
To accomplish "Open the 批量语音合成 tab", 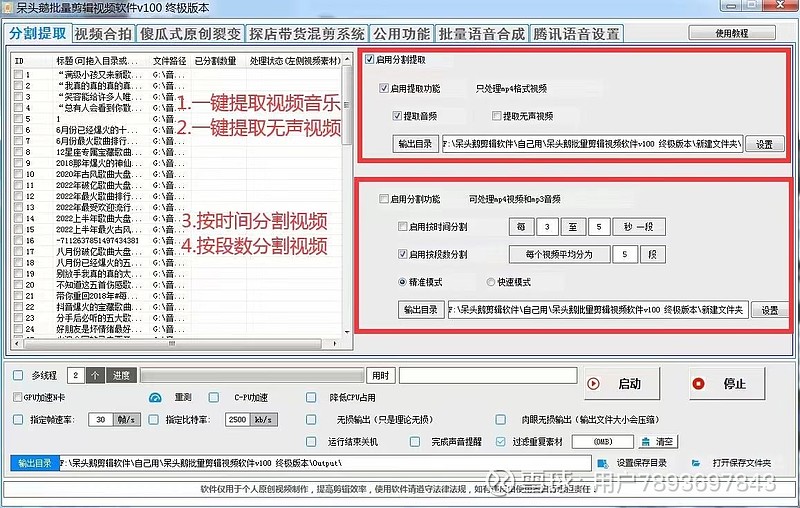I will pos(481,34).
